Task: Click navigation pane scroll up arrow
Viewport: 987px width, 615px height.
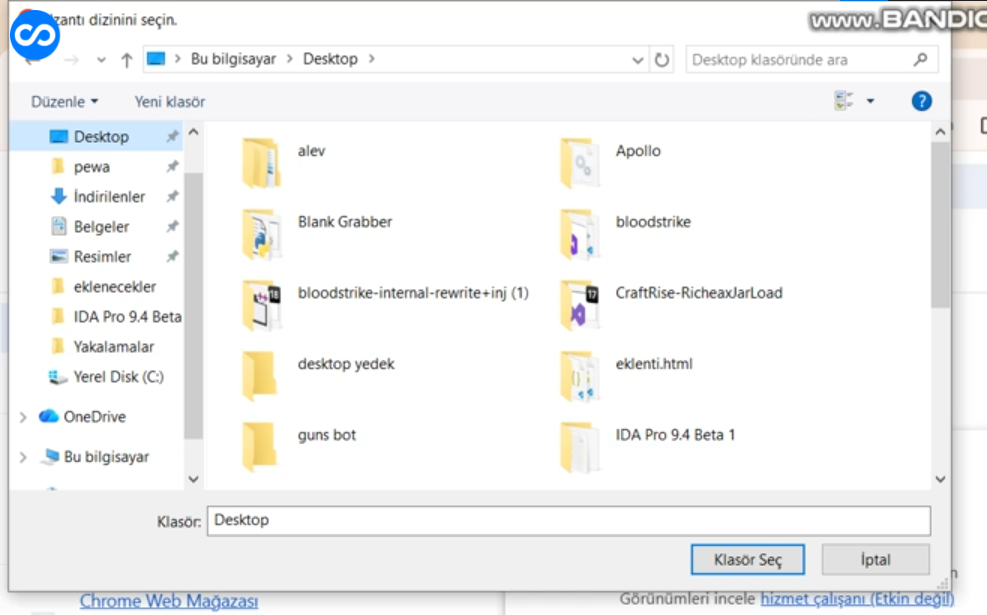Action: [193, 132]
